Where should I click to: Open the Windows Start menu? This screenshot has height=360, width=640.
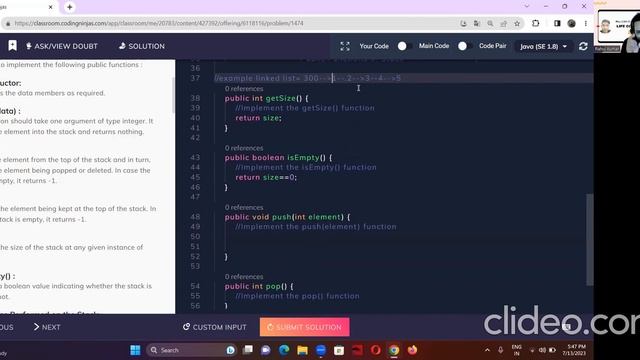click(x=135, y=350)
